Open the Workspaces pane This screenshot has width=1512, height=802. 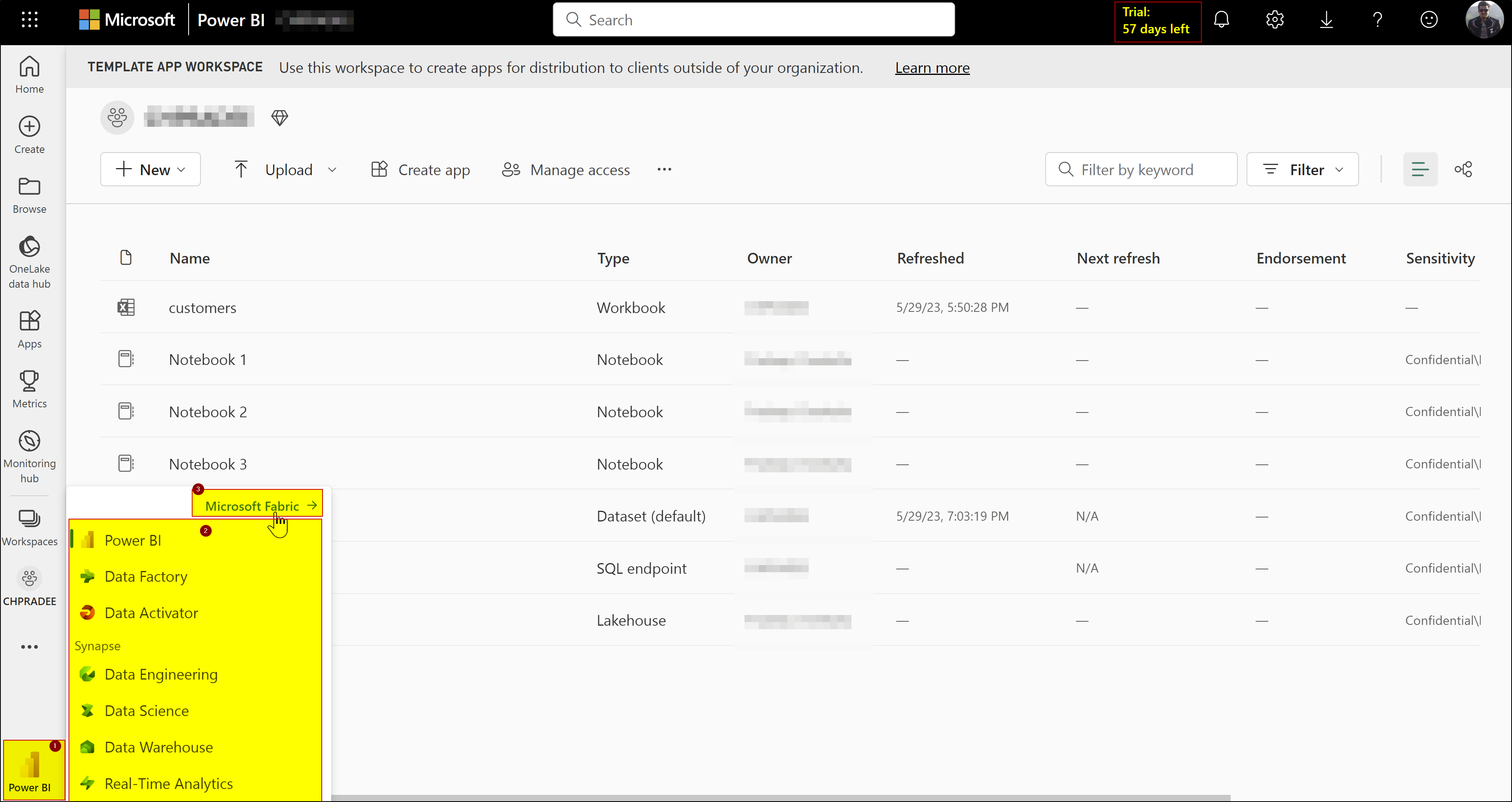[29, 527]
